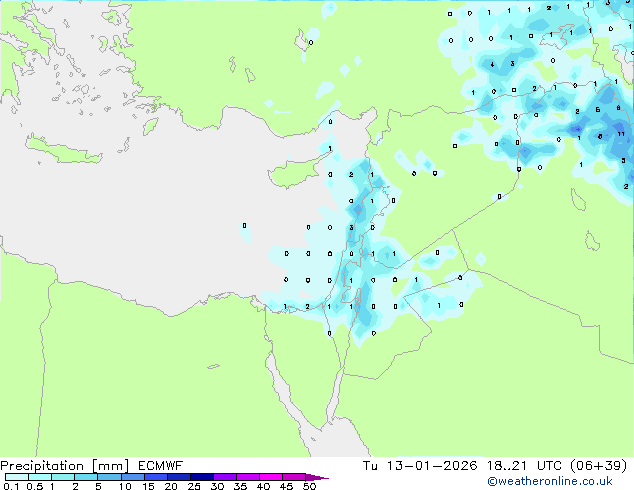Open the weatheronline.co.uk copyright link
634x490 pixels.
click(x=550, y=481)
